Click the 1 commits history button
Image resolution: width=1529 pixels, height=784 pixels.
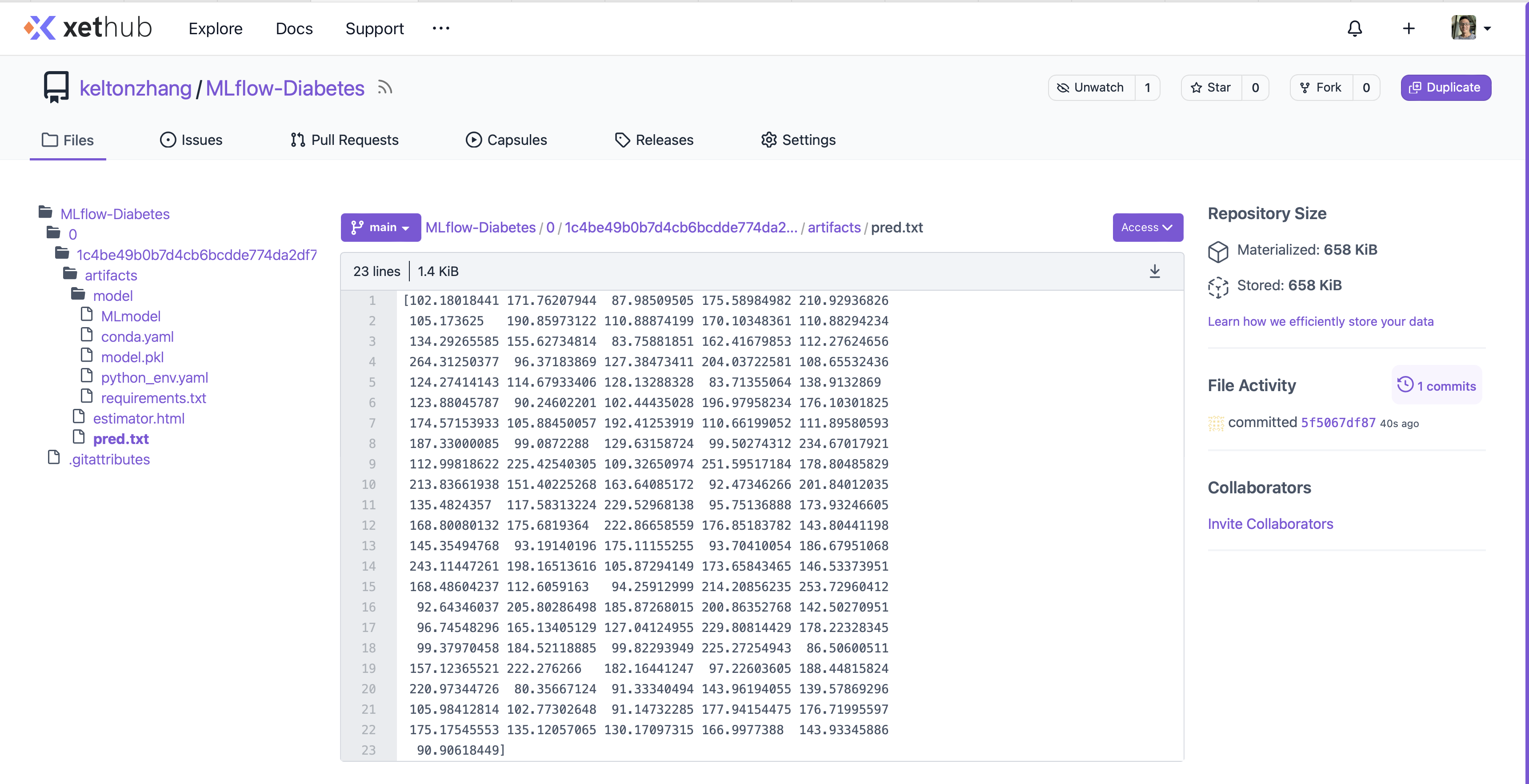coord(1437,386)
